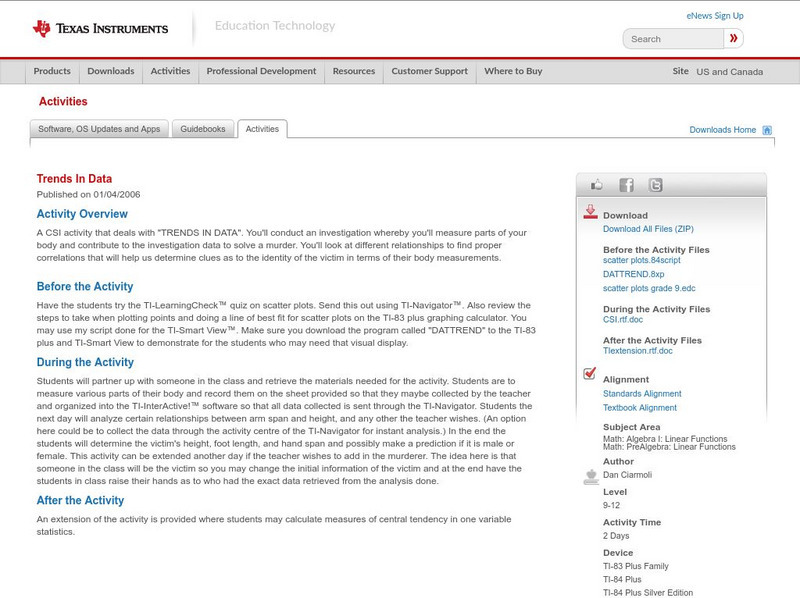Select the Activities tab
Screen dimensions: 800x598
262,129
